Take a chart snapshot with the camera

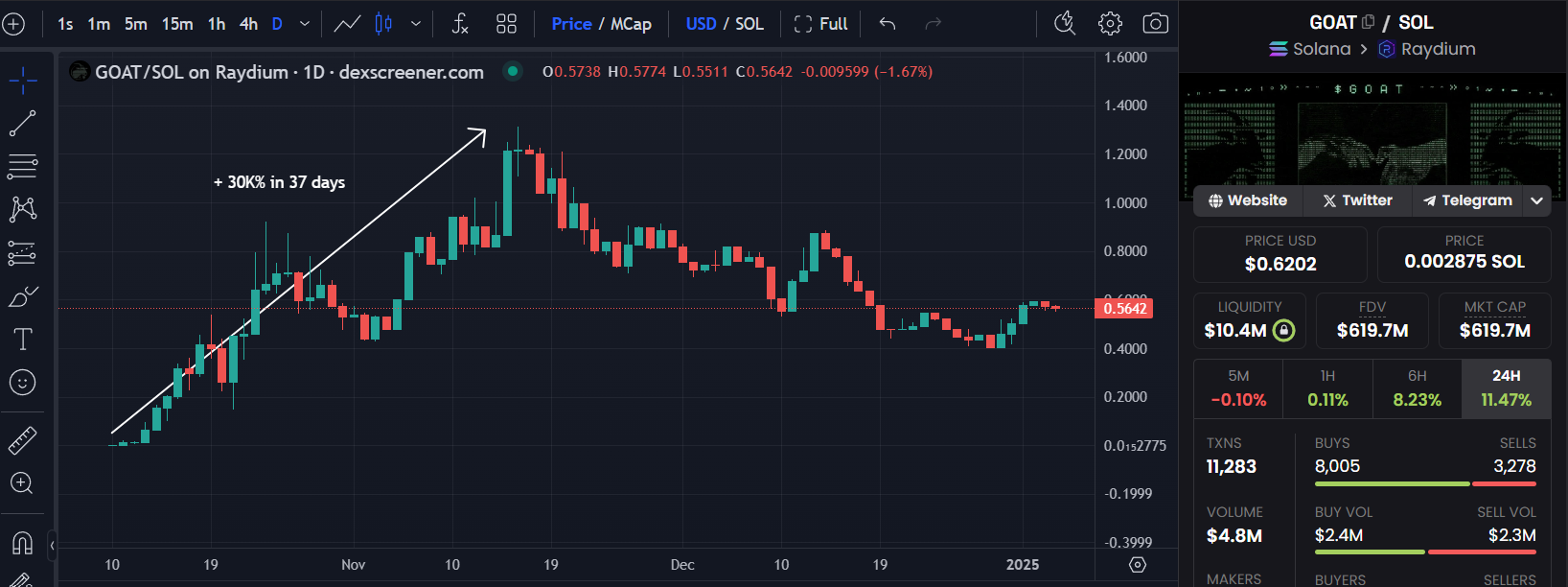pyautogui.click(x=1155, y=23)
